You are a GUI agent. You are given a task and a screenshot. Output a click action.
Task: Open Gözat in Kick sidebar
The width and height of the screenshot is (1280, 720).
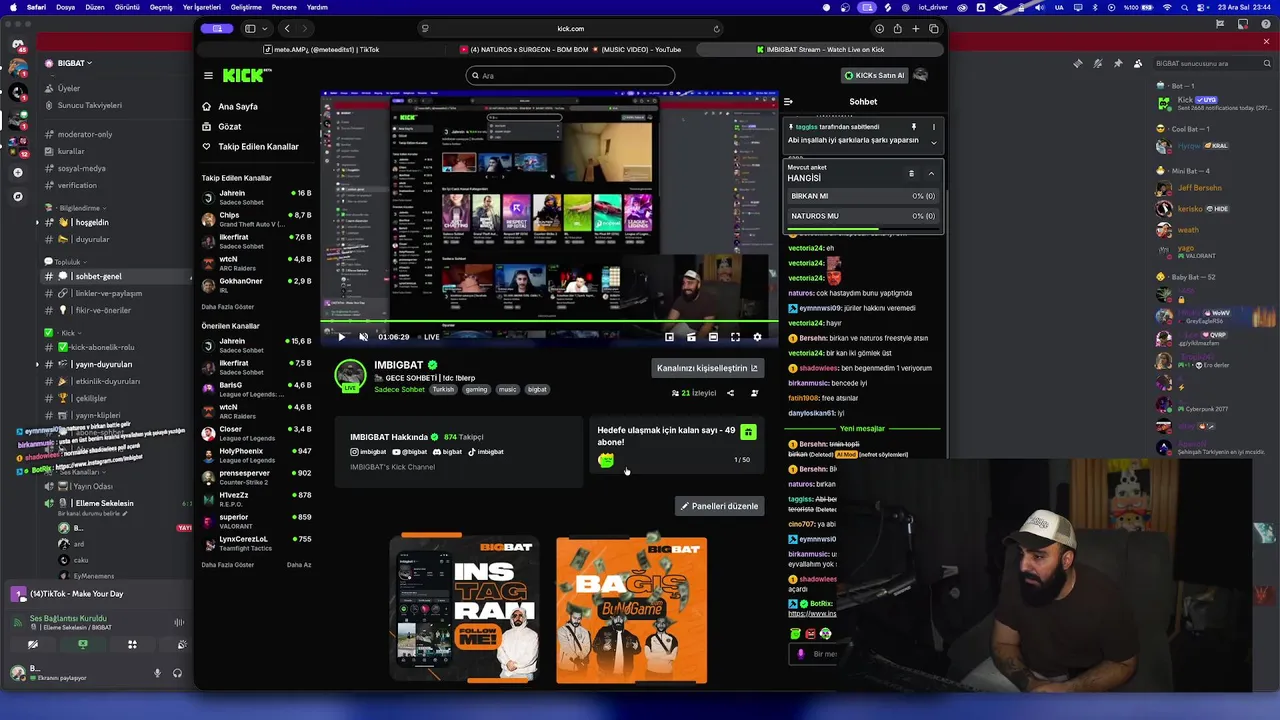(x=221, y=127)
